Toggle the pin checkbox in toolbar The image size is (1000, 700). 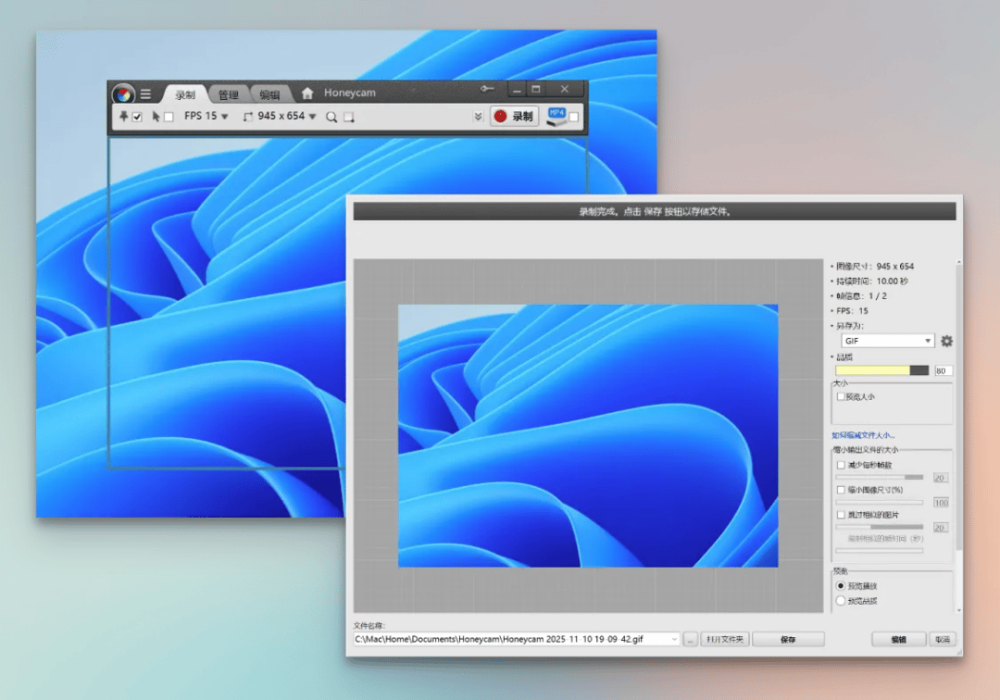(137, 117)
